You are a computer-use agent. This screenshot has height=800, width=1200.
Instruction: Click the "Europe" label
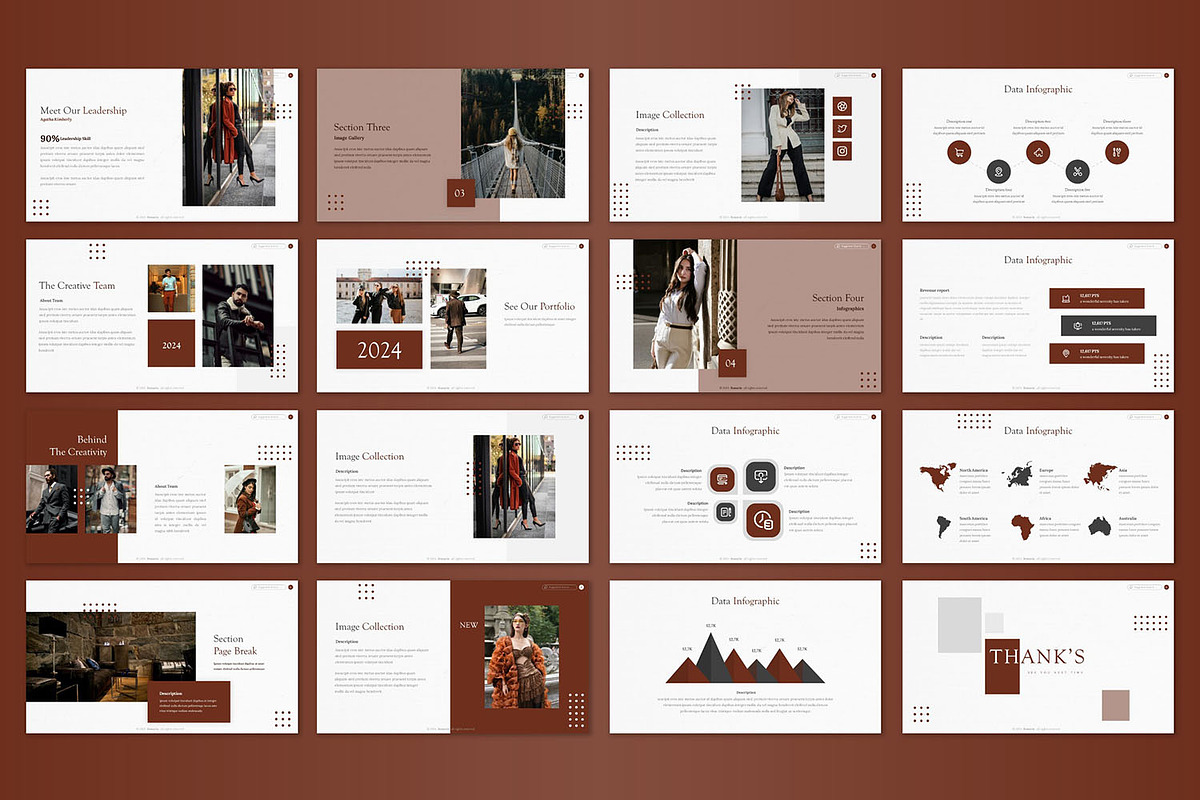1046,469
